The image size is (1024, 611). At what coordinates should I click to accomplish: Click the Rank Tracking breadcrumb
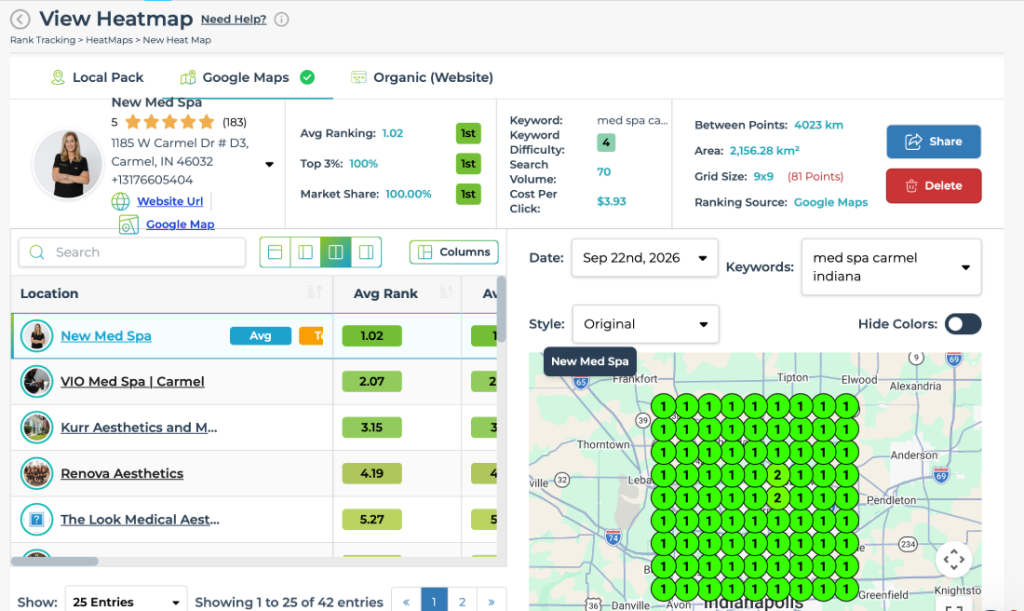[42, 40]
